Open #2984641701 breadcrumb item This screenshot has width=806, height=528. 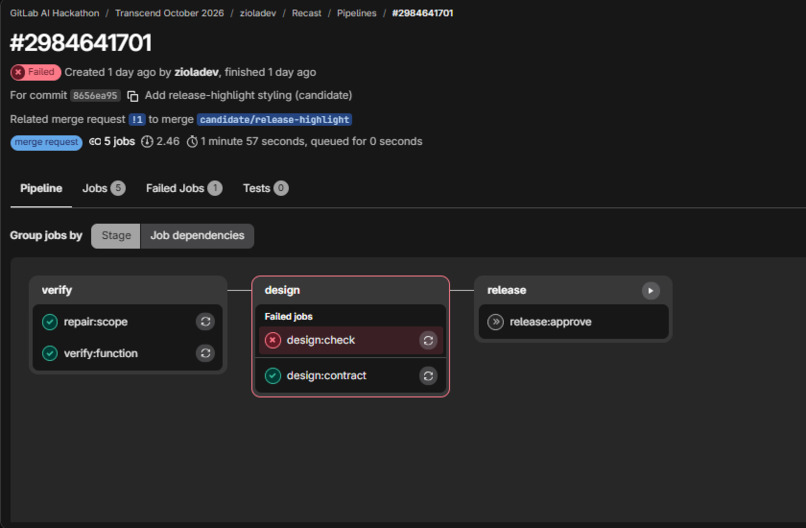(x=423, y=13)
